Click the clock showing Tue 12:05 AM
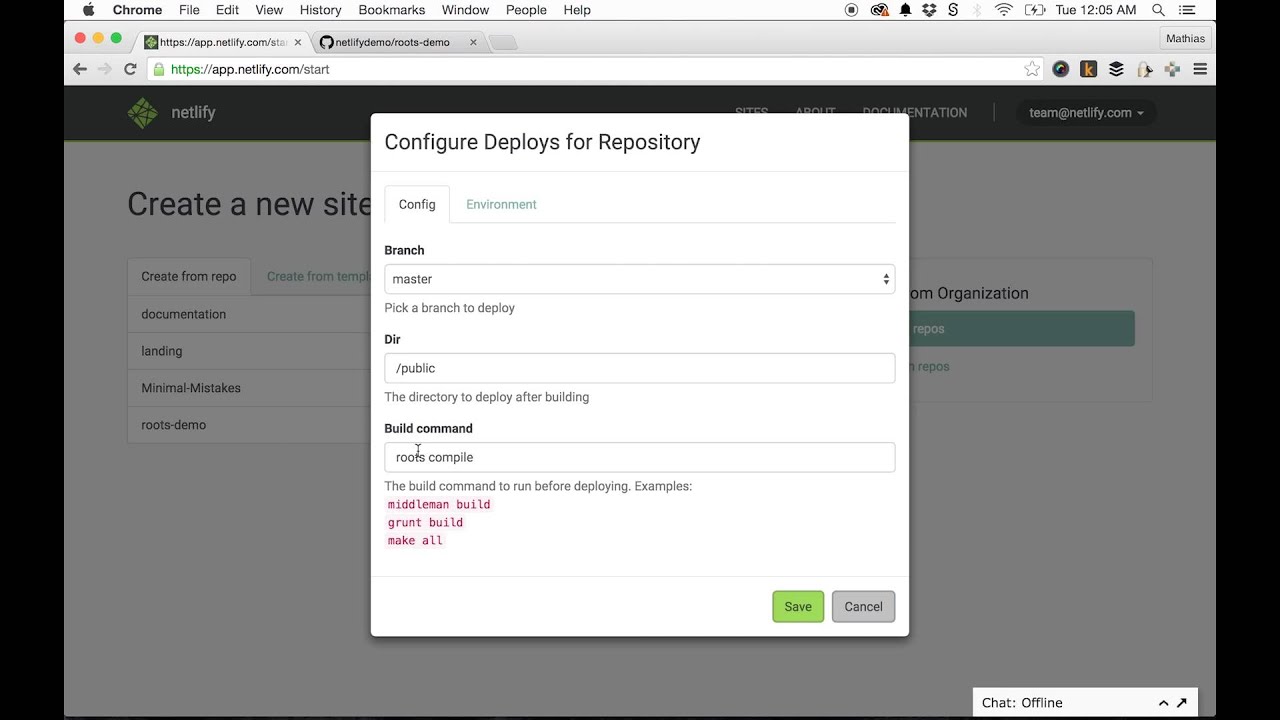Viewport: 1280px width, 720px height. (x=1096, y=10)
